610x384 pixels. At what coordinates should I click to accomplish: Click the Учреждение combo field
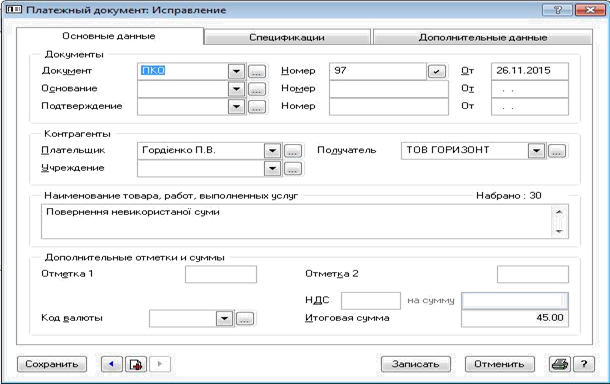coord(201,168)
